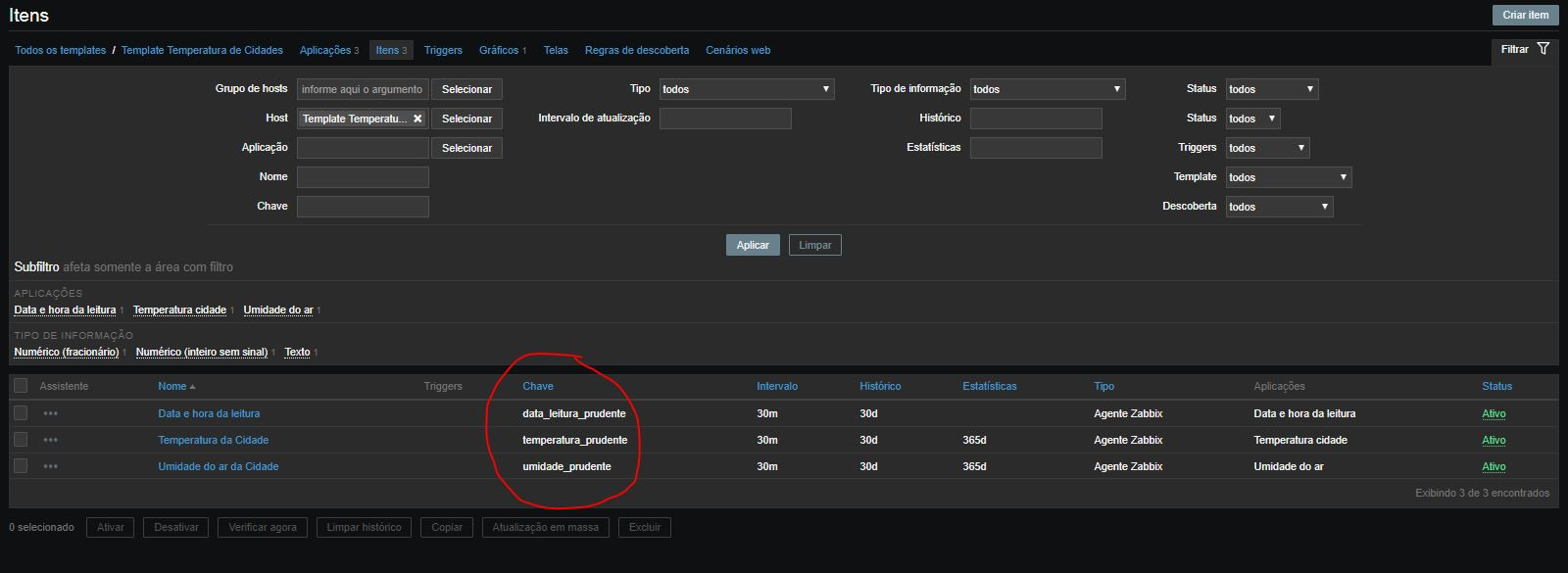Viewport: 1568px width, 573px height.
Task: Switch to the Triggers tab
Action: tap(443, 50)
